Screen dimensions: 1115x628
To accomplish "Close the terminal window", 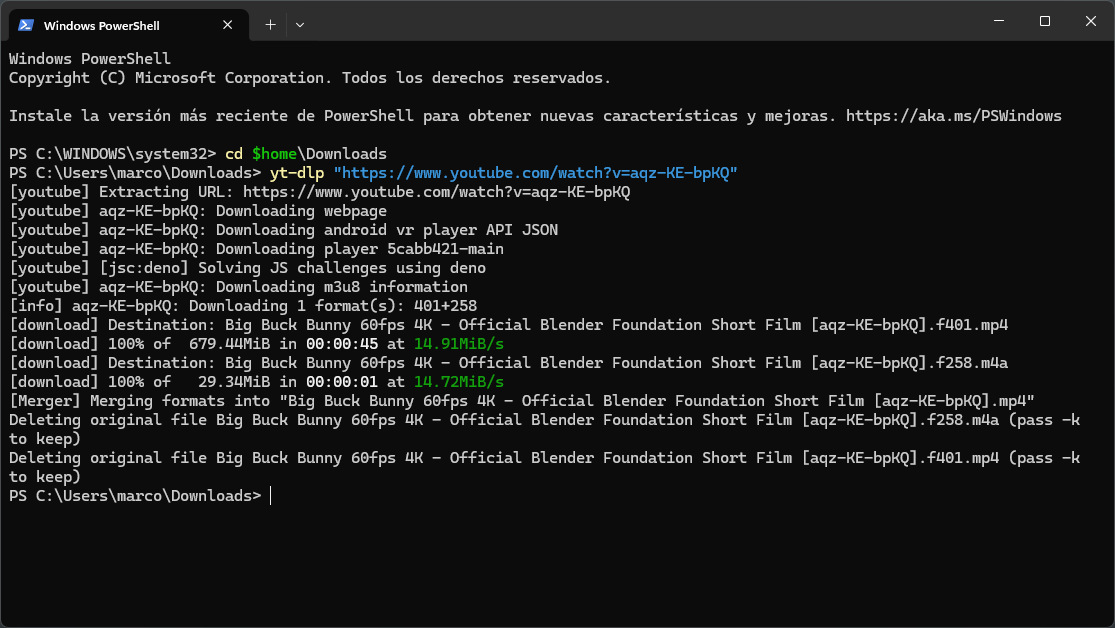I will click(1091, 21).
